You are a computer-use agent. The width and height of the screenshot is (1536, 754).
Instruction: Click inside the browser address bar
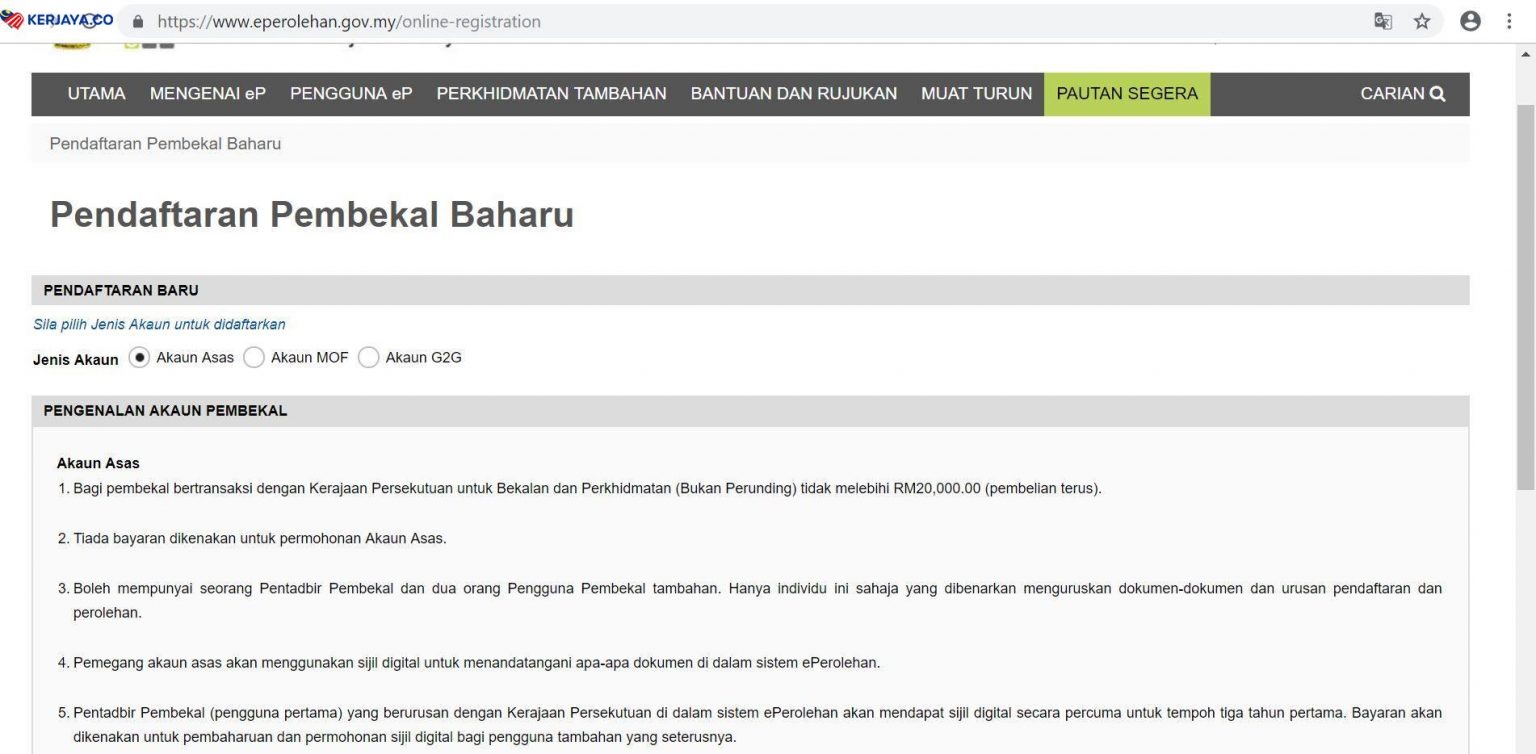[400, 20]
